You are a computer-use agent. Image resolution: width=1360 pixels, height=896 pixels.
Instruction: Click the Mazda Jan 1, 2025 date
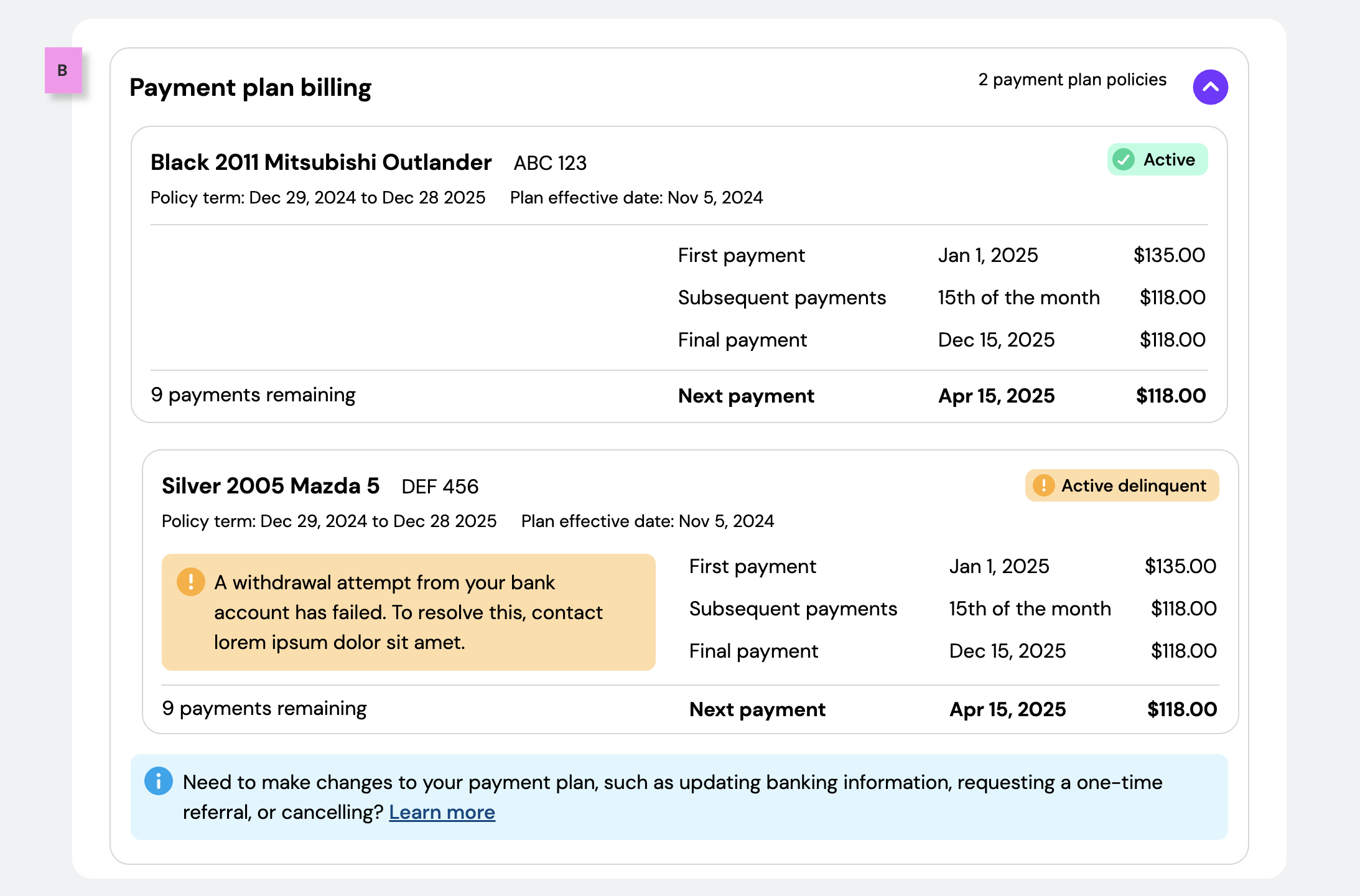[999, 566]
